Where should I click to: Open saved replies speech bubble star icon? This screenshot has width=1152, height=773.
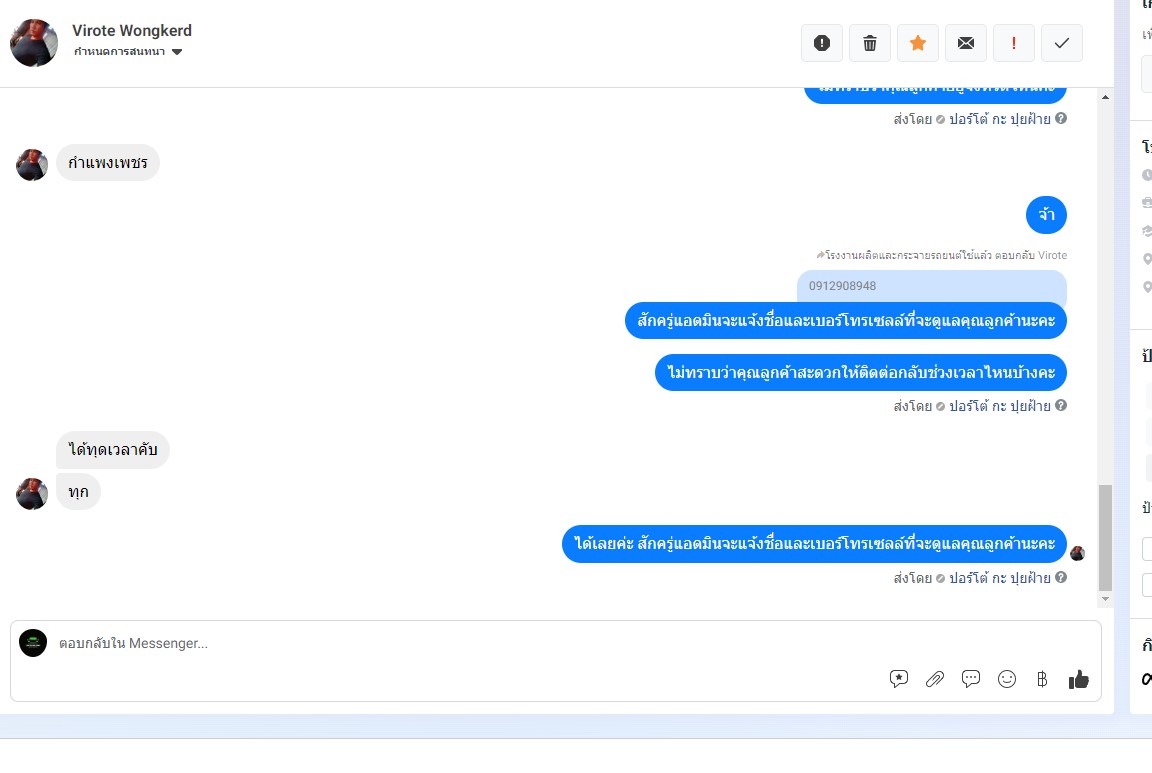coord(899,679)
